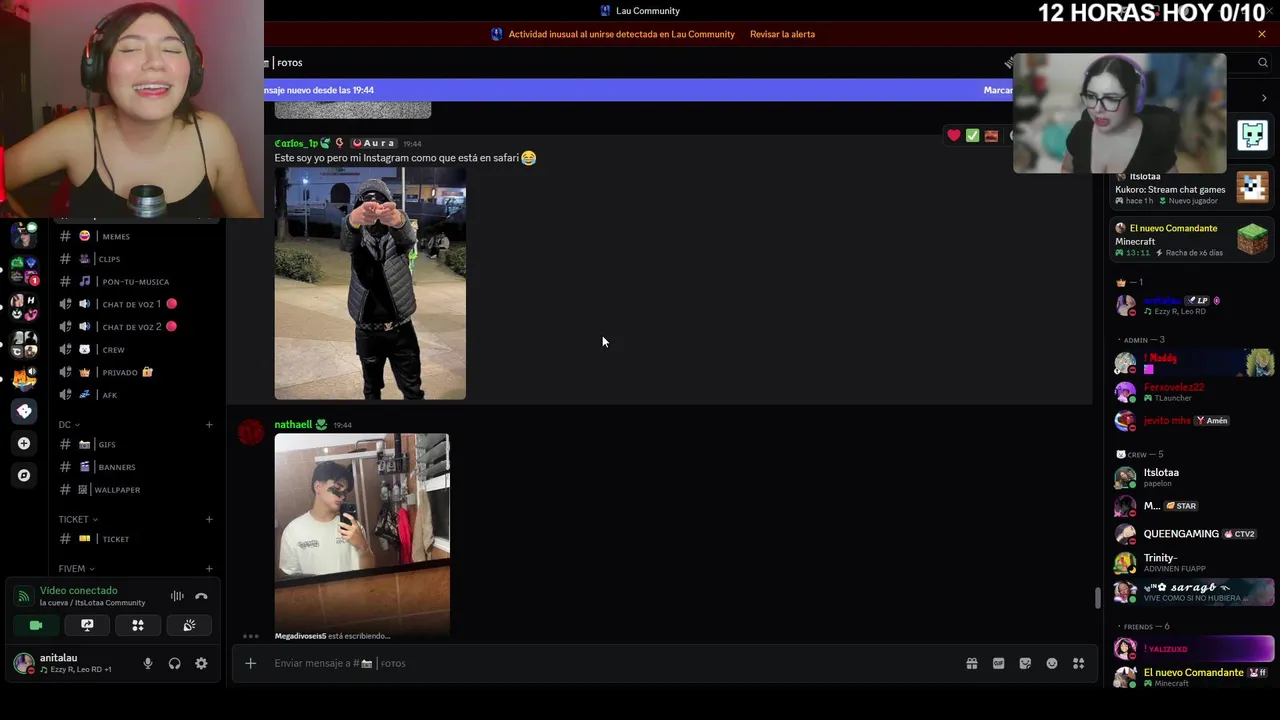Open the soundboard button
This screenshot has width=1280, height=720.
click(189, 625)
